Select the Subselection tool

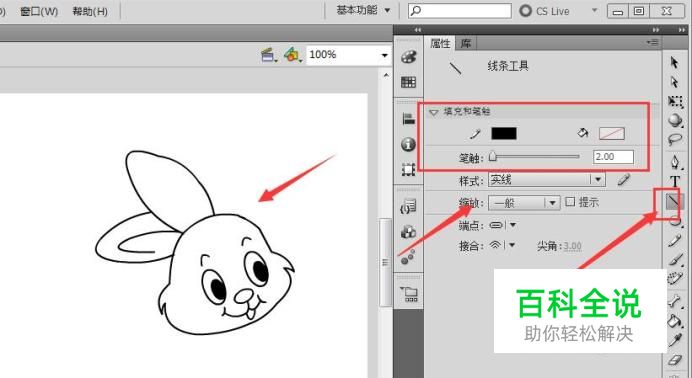click(674, 82)
